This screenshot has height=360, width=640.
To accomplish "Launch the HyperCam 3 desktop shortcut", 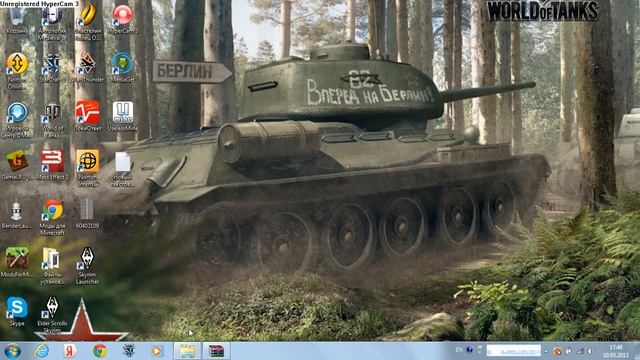I will 122,17.
